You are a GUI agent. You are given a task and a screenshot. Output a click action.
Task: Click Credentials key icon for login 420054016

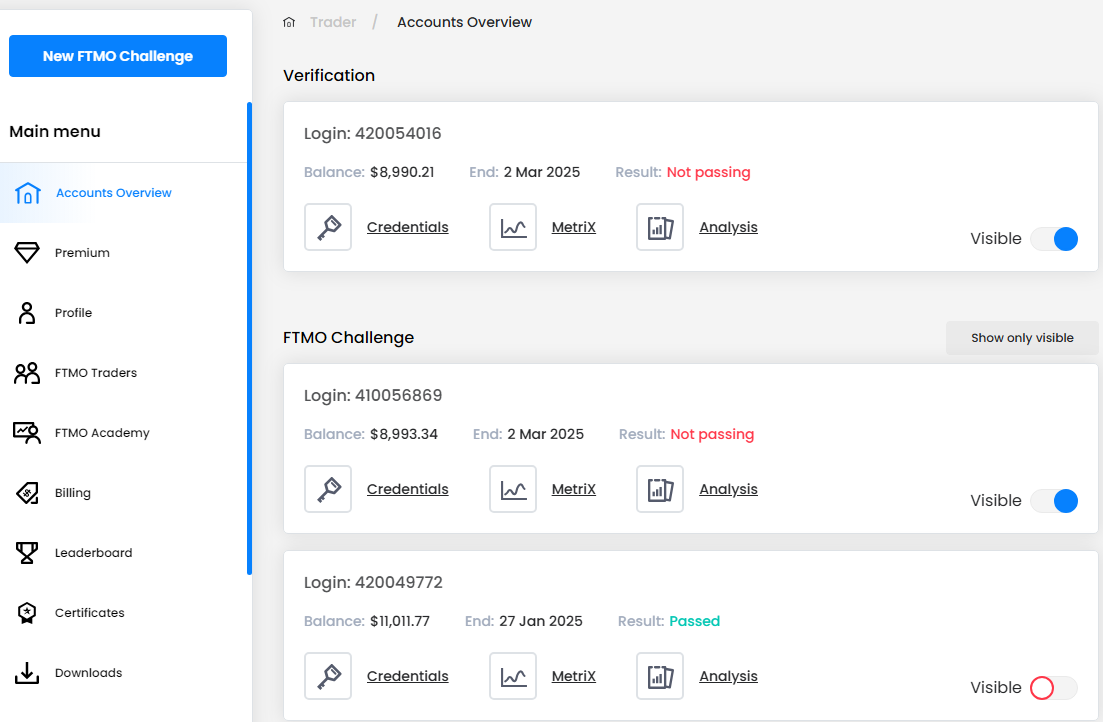pyautogui.click(x=328, y=227)
